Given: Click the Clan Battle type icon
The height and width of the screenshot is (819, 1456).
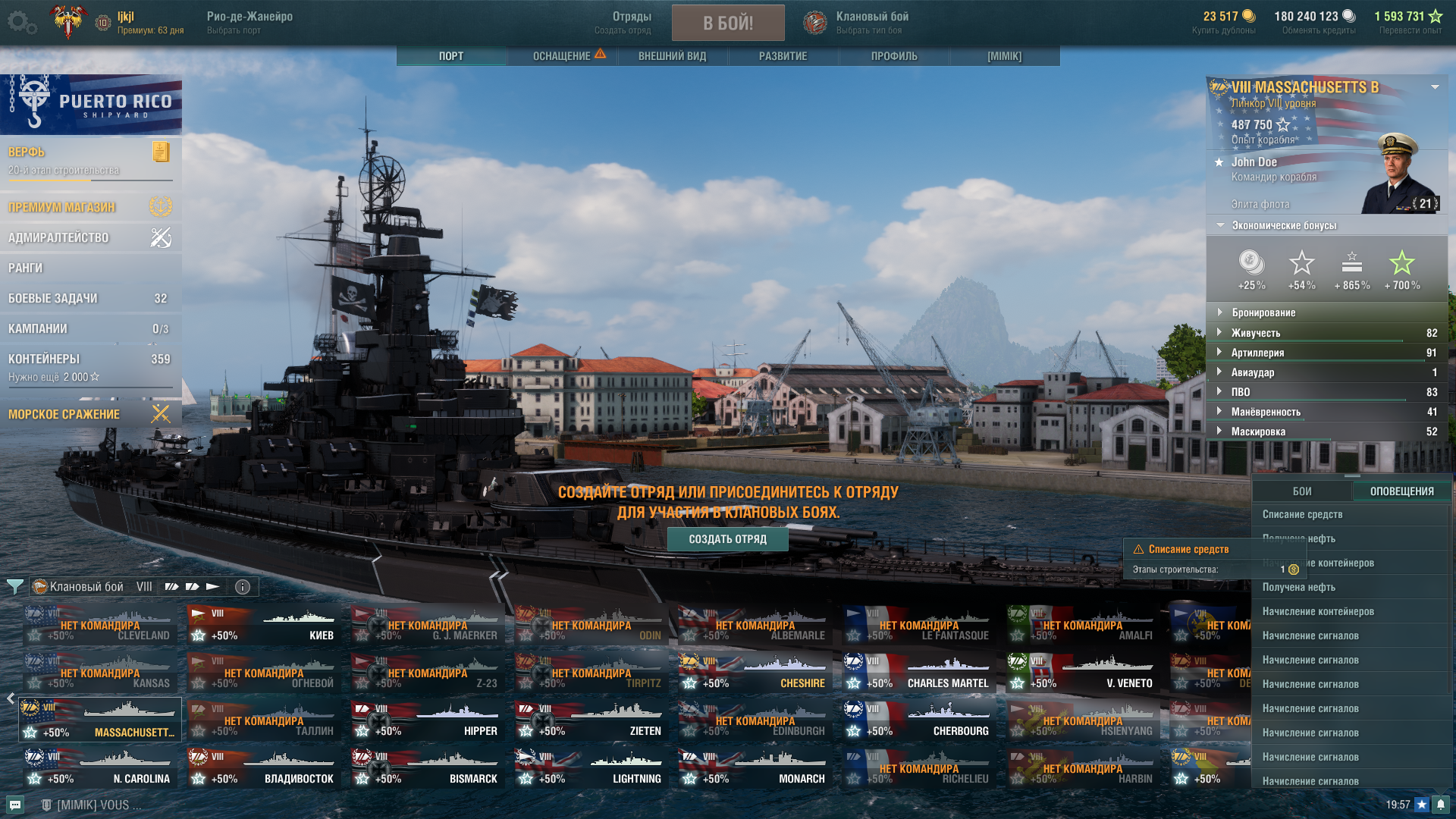Looking at the screenshot, I should point(815,23).
